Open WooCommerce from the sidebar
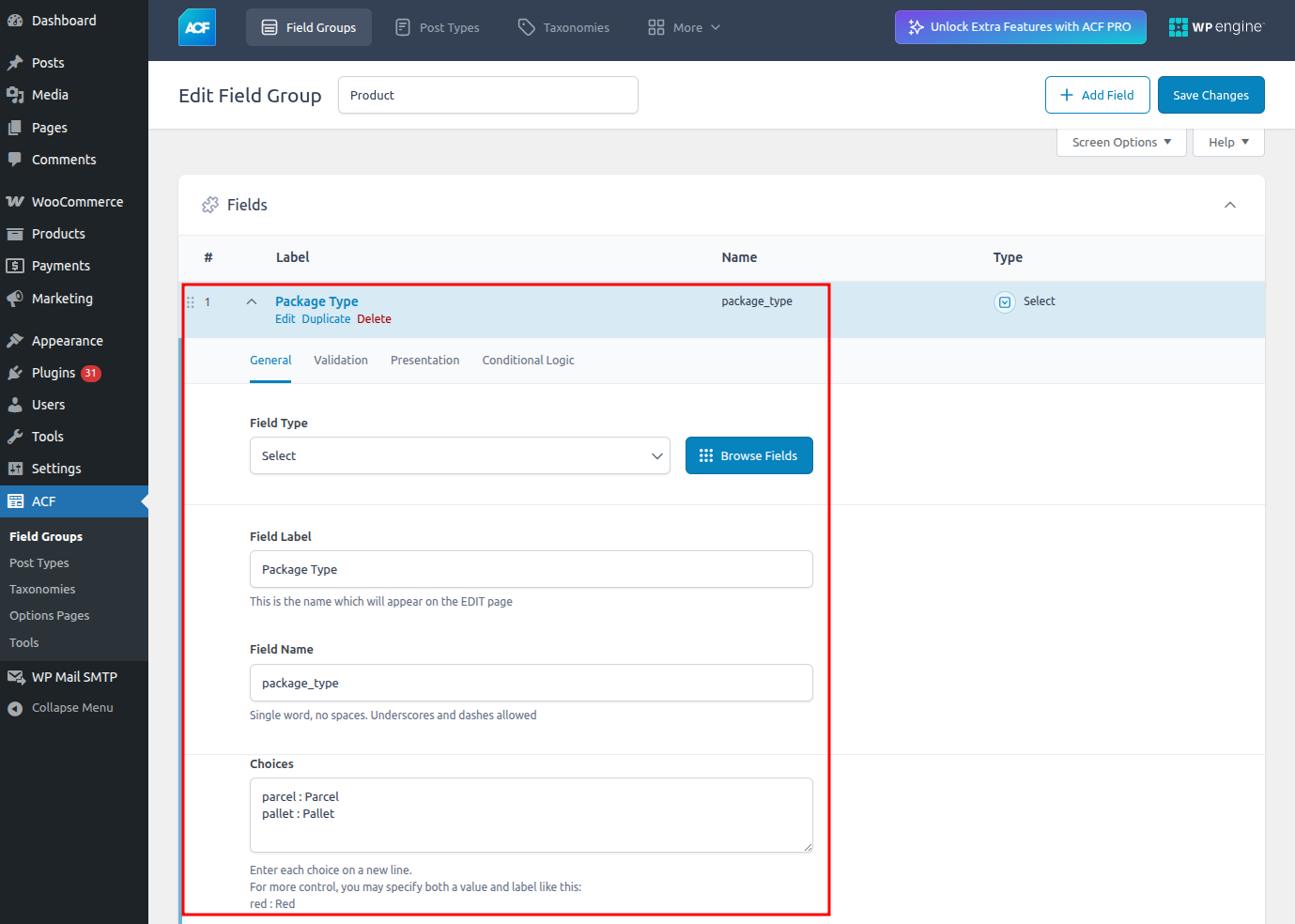 click(76, 202)
